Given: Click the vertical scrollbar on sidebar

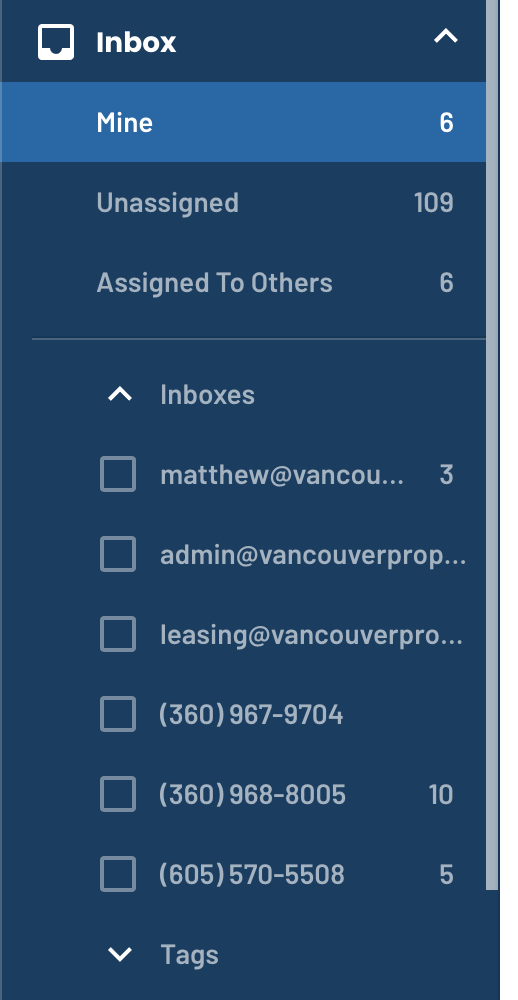Looking at the screenshot, I should (x=492, y=445).
